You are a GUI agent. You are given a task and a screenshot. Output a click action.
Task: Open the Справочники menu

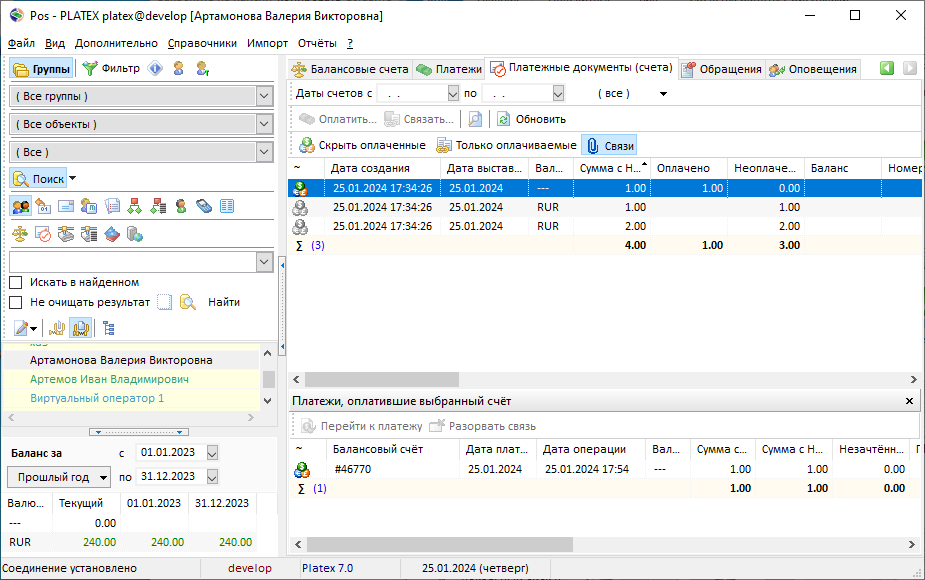202,43
